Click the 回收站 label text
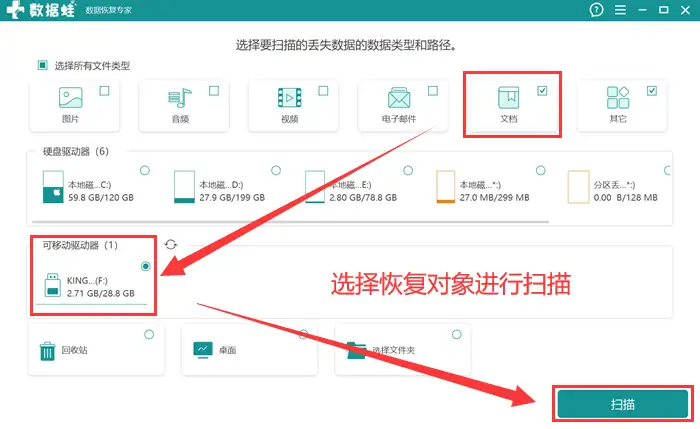700x429 pixels. tap(74, 350)
